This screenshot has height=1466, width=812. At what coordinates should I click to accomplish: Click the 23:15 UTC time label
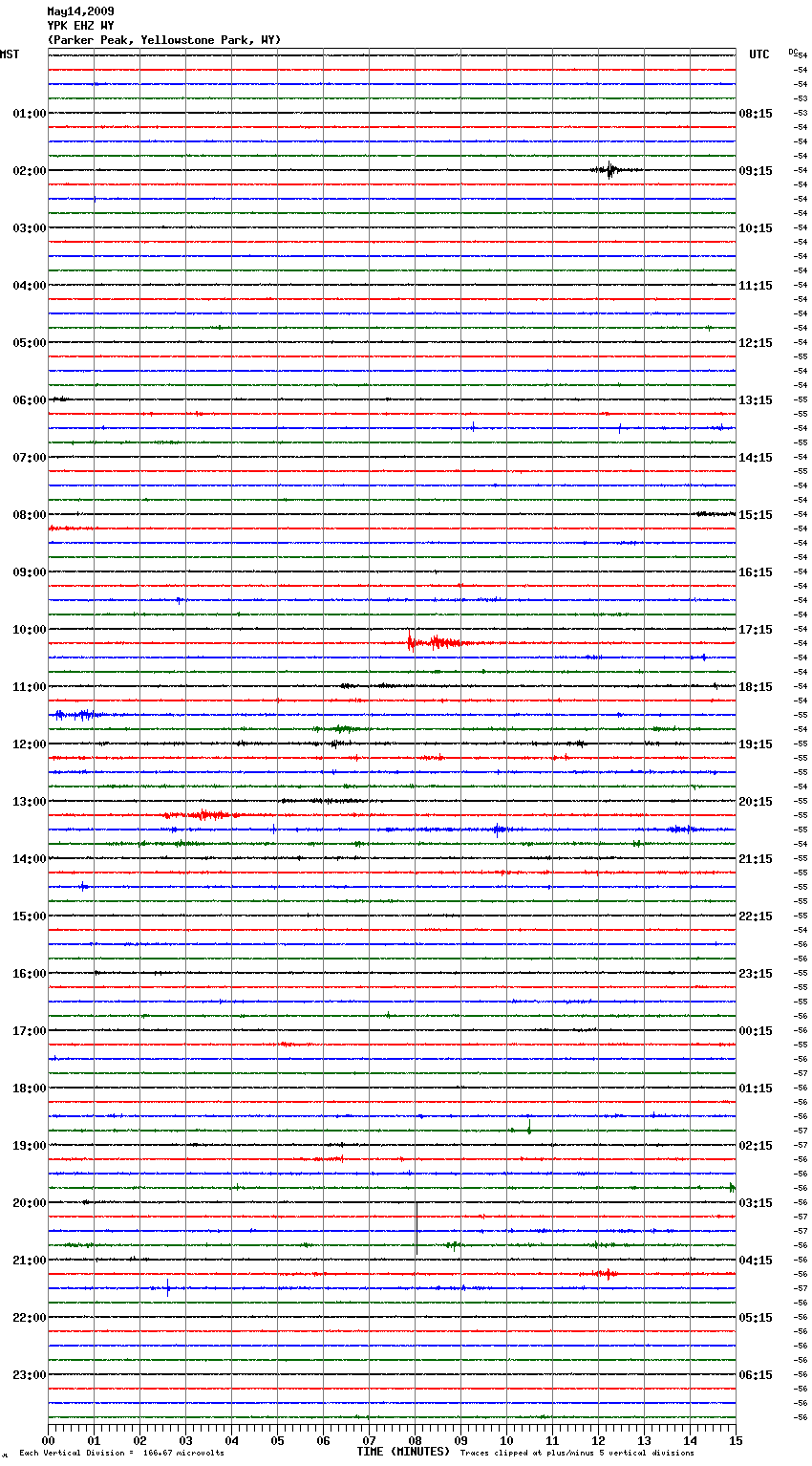[756, 974]
